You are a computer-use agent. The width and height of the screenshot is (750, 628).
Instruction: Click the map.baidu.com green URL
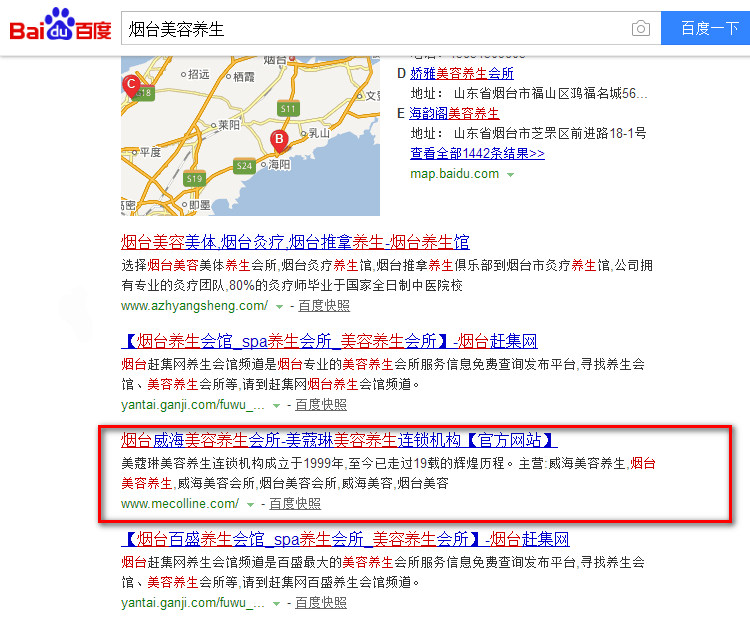(x=454, y=174)
